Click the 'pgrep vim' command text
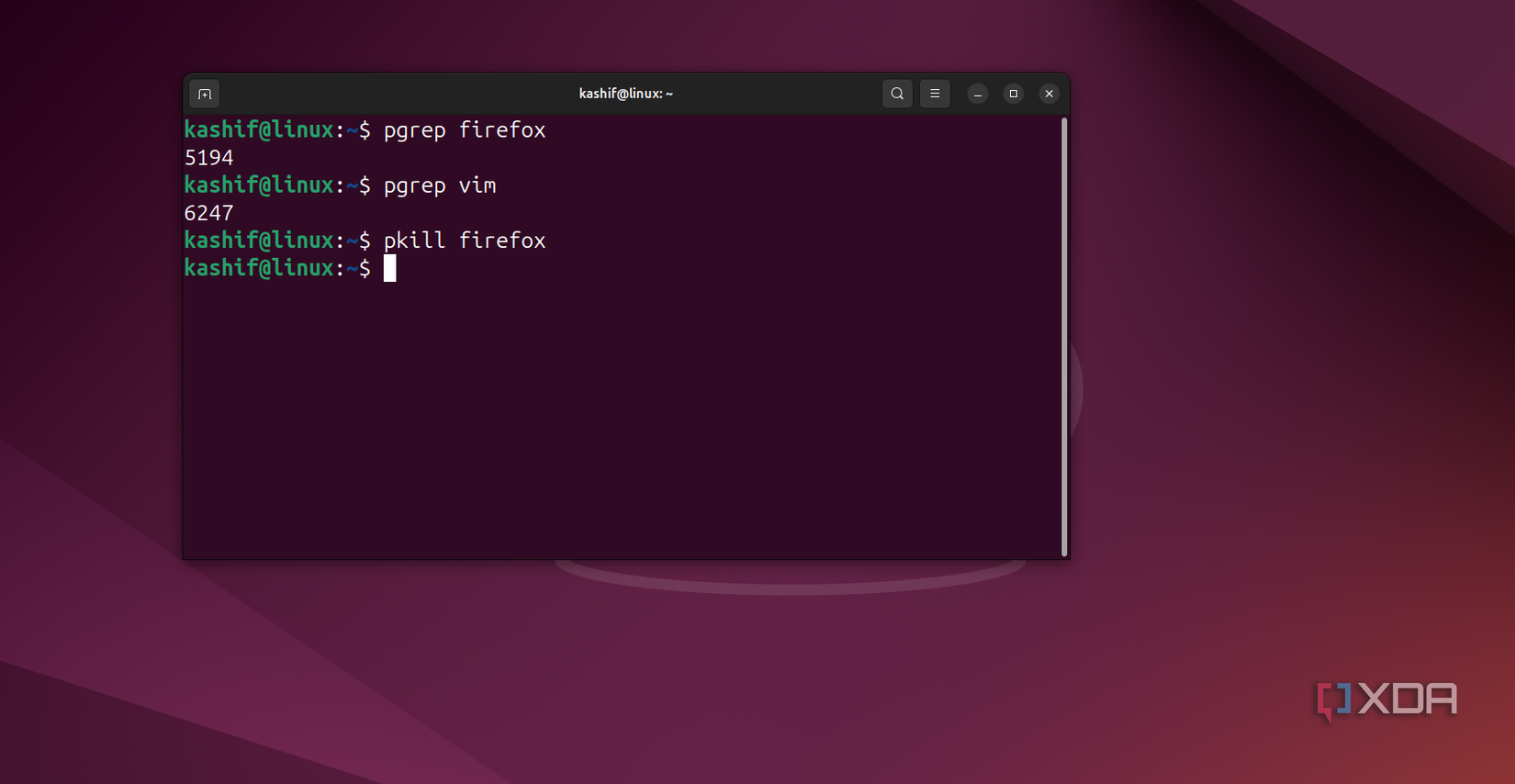 tap(440, 185)
